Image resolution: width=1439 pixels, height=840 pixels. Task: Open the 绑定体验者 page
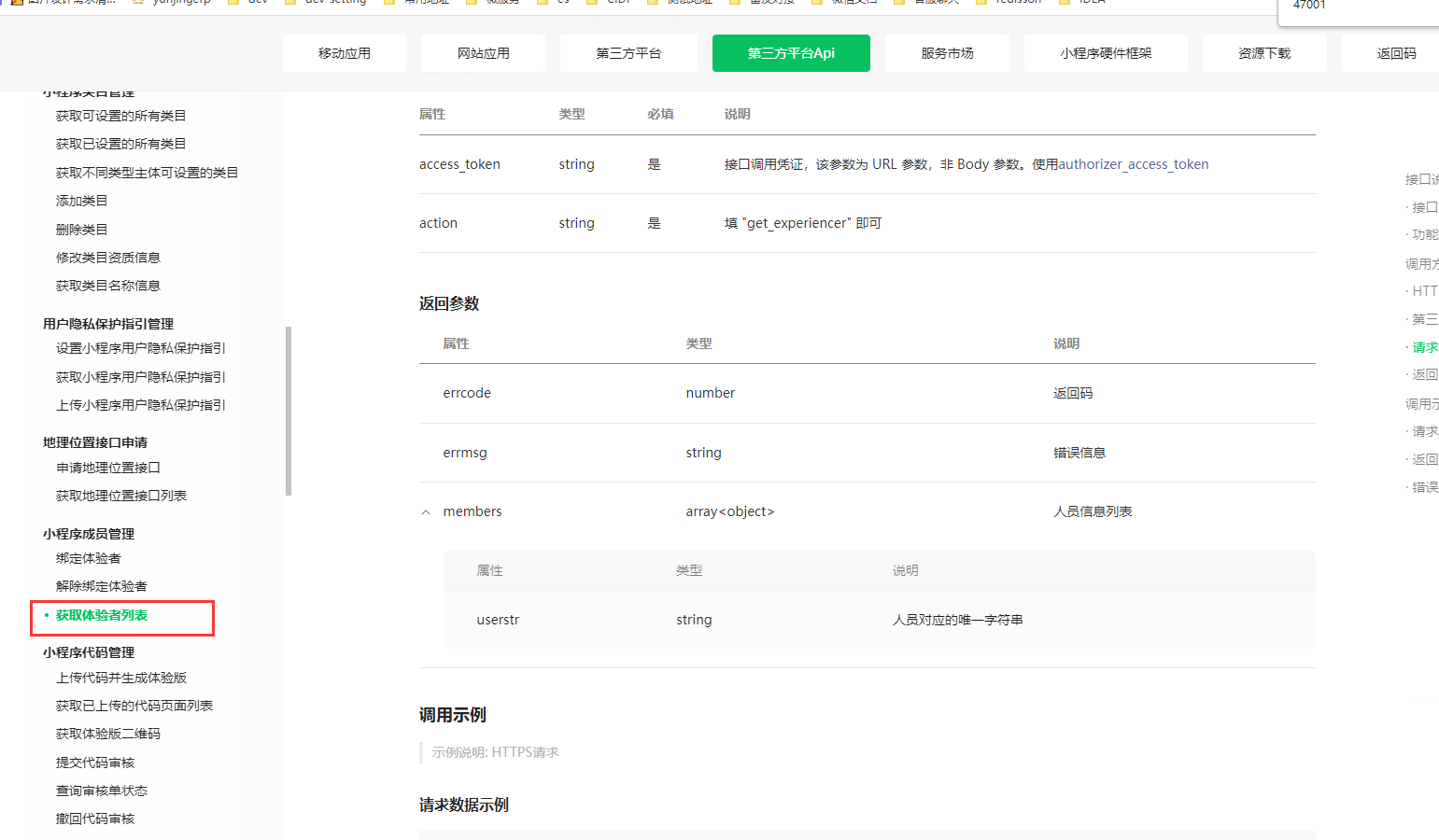pyautogui.click(x=89, y=558)
